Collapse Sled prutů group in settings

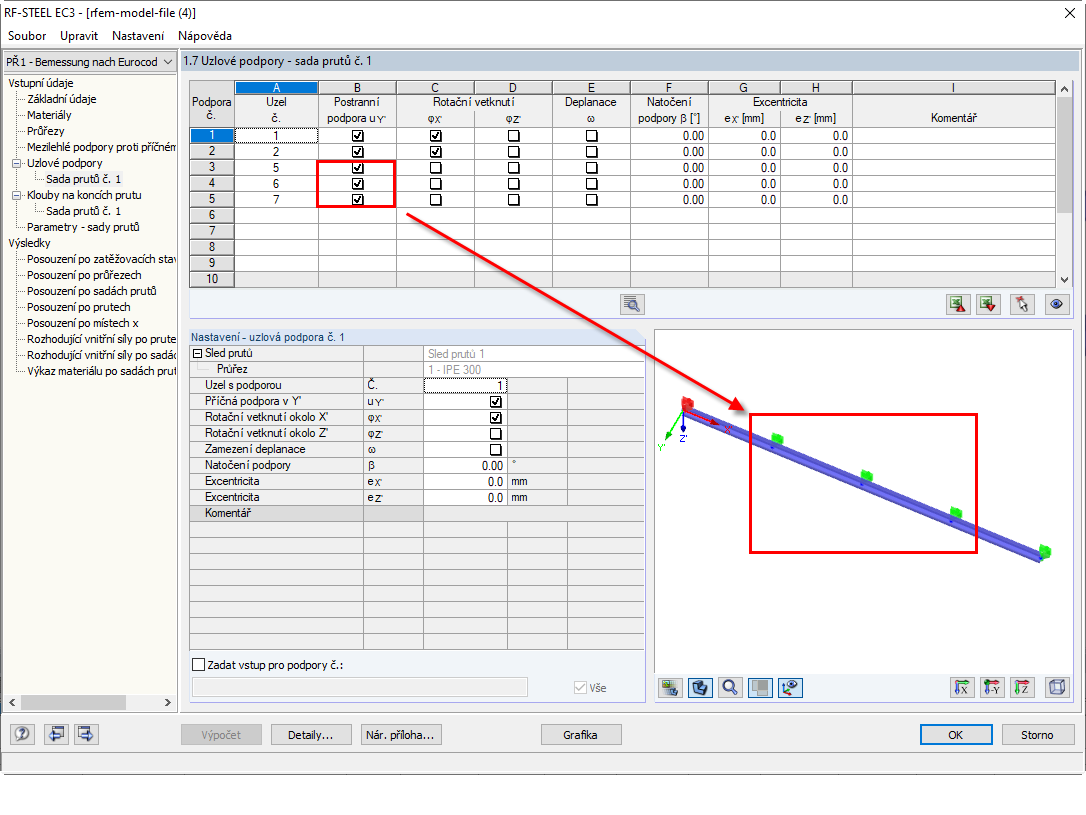pos(197,353)
